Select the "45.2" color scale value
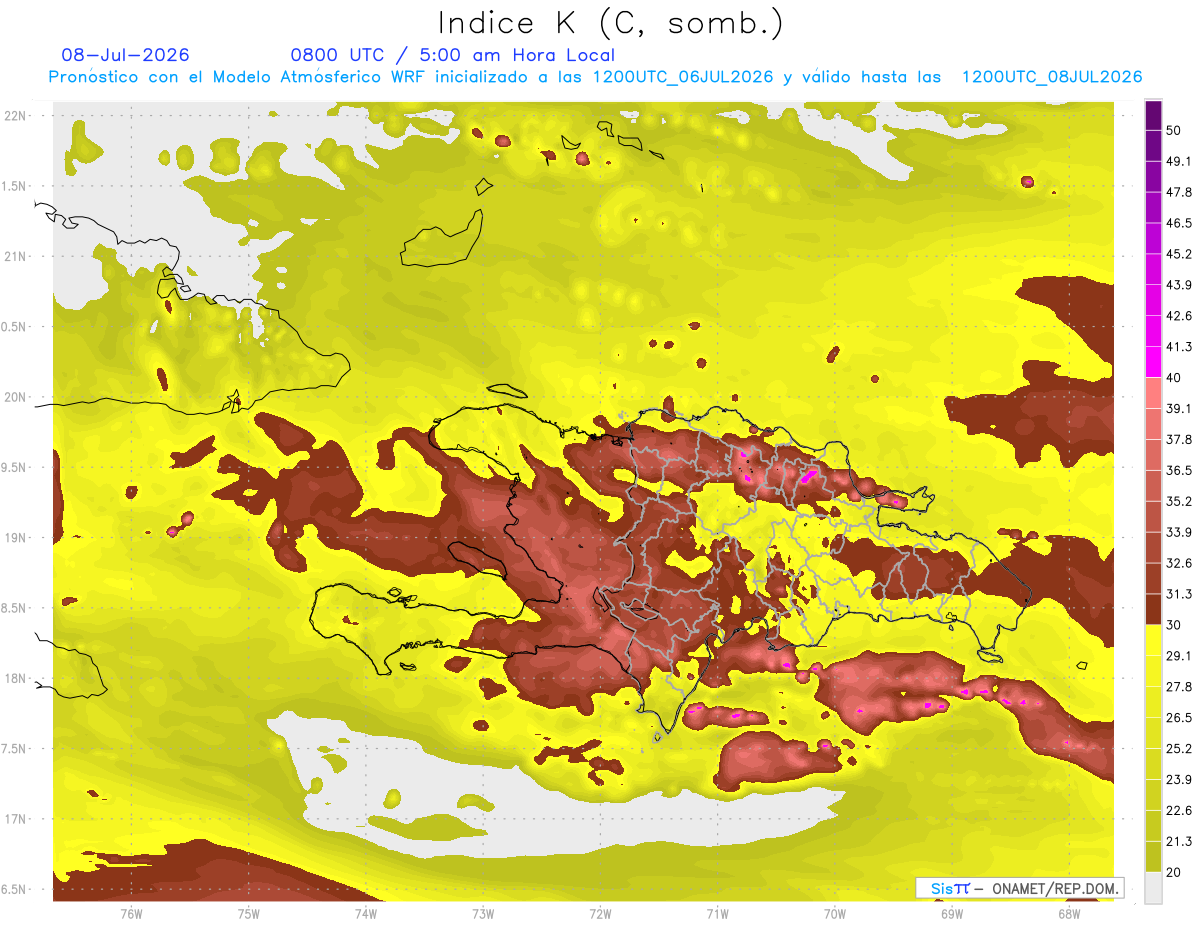 (1179, 253)
